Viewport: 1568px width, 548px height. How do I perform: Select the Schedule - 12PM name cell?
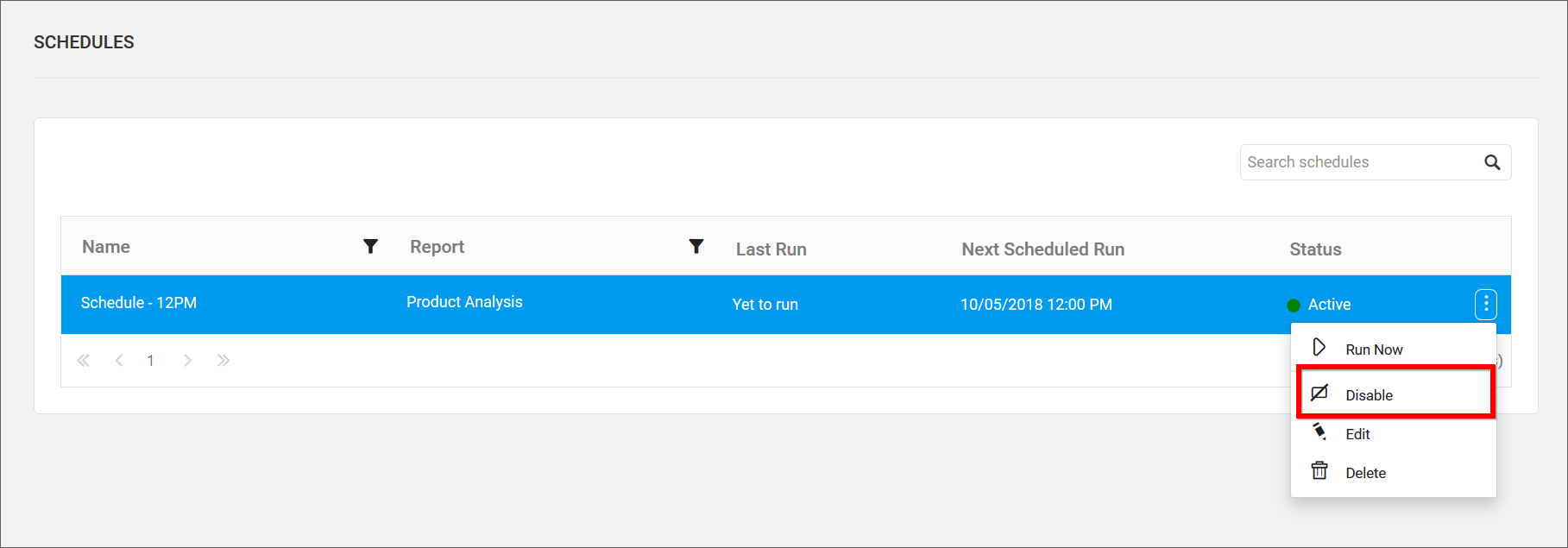[x=139, y=303]
